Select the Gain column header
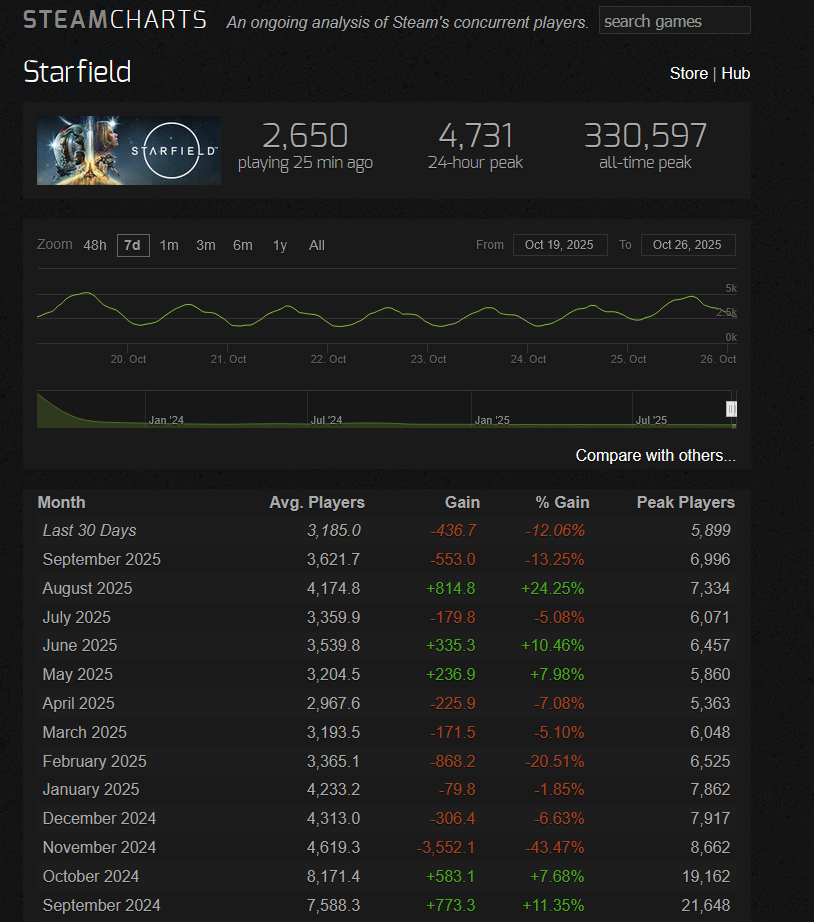This screenshot has width=814, height=922. (462, 503)
